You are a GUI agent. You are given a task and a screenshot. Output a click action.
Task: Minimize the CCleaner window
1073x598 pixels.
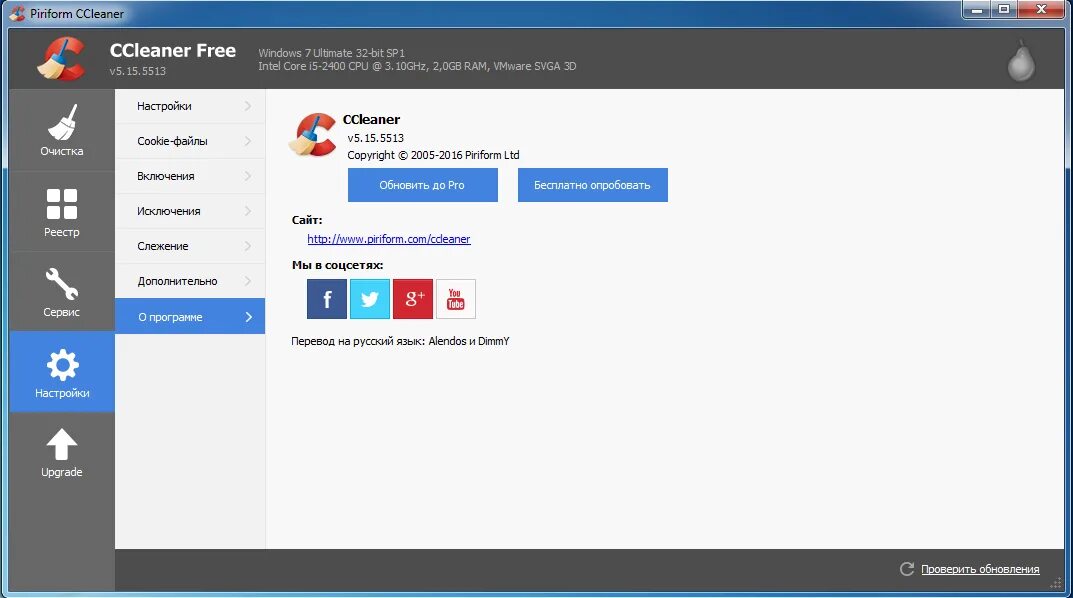[977, 10]
